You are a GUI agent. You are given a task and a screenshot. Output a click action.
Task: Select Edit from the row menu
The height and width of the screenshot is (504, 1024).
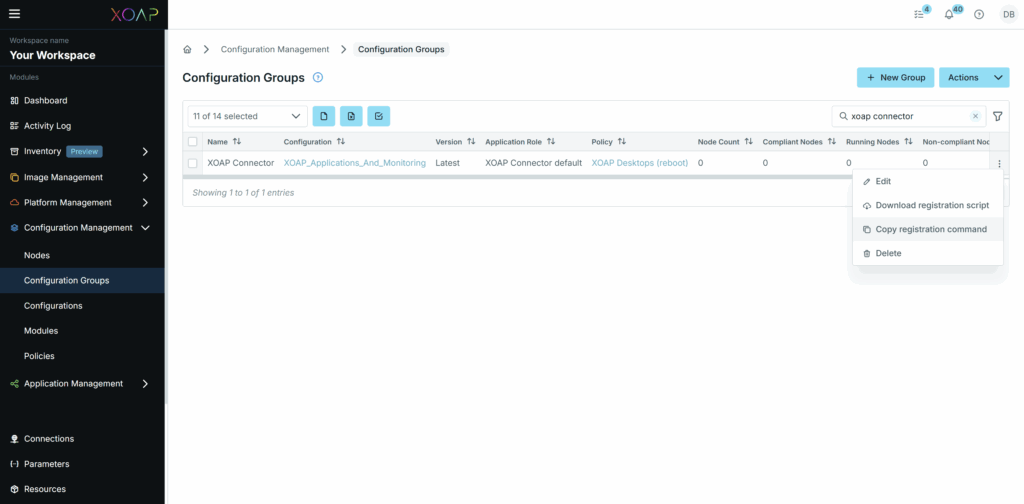(x=927, y=181)
